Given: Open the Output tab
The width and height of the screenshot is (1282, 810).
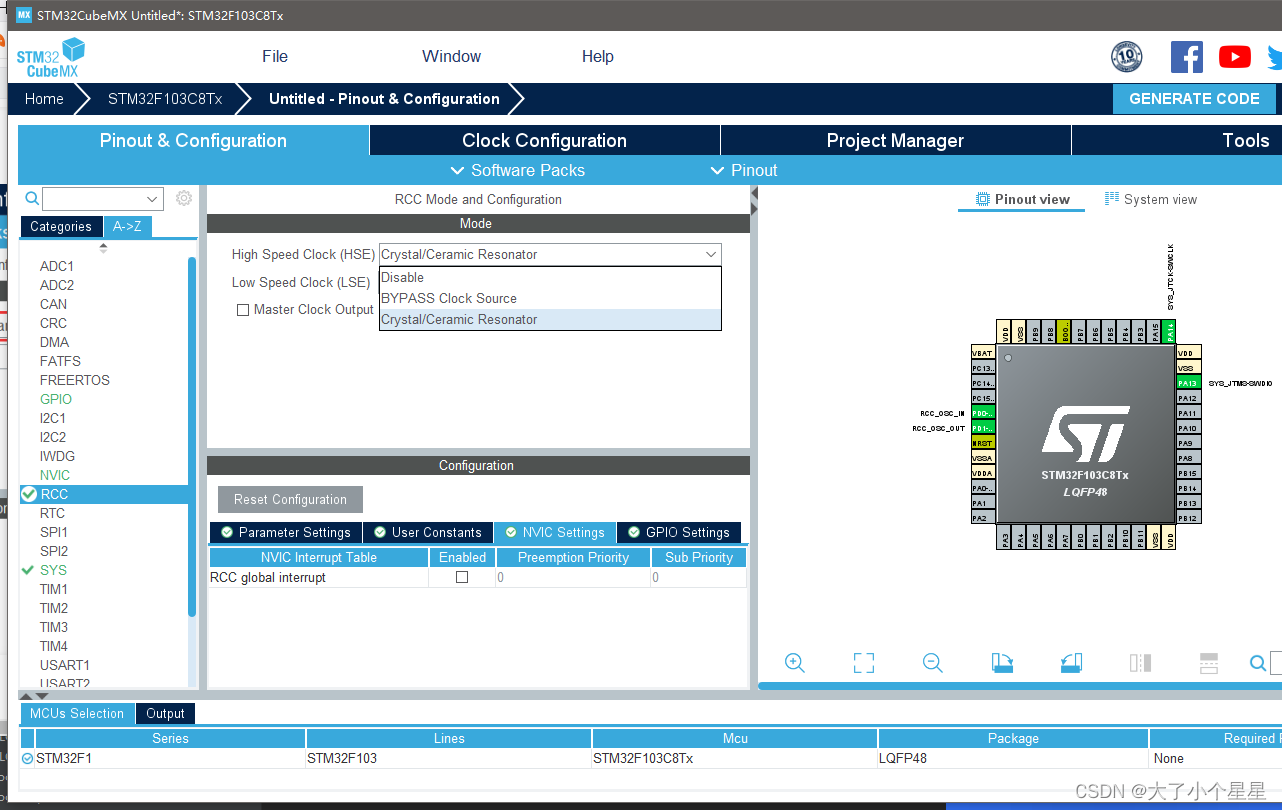Looking at the screenshot, I should [x=165, y=713].
